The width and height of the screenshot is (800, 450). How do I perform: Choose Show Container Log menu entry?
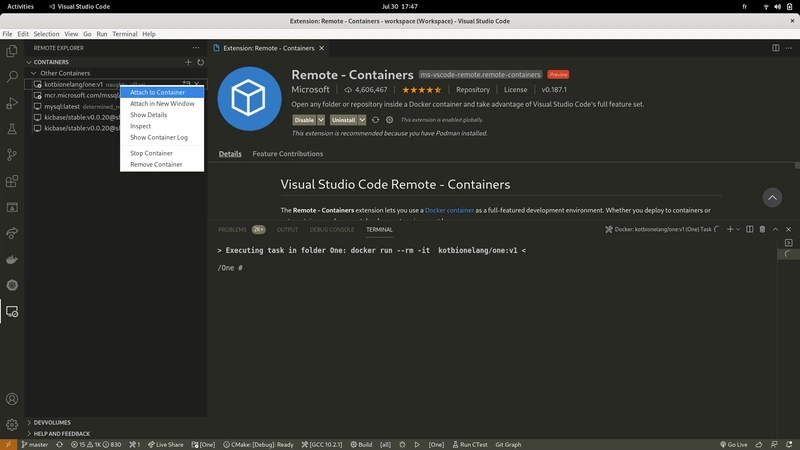click(159, 137)
